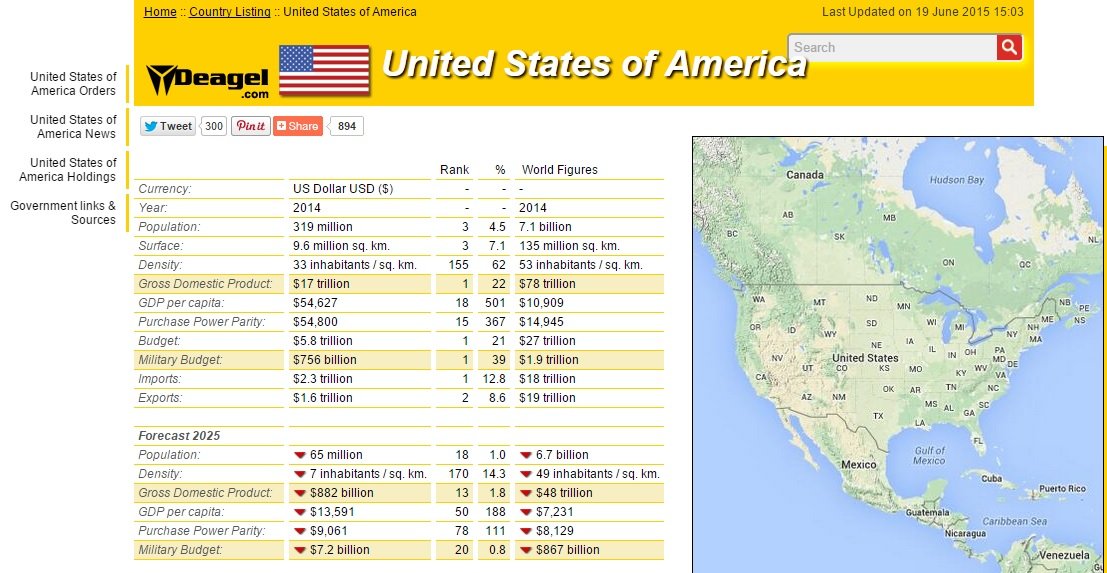Click the United States label on map

click(865, 358)
